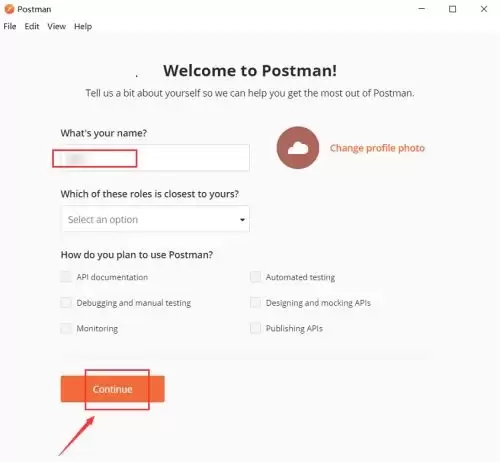The image size is (500, 462).
Task: Focus the What's your name input field
Action: pyautogui.click(x=155, y=158)
